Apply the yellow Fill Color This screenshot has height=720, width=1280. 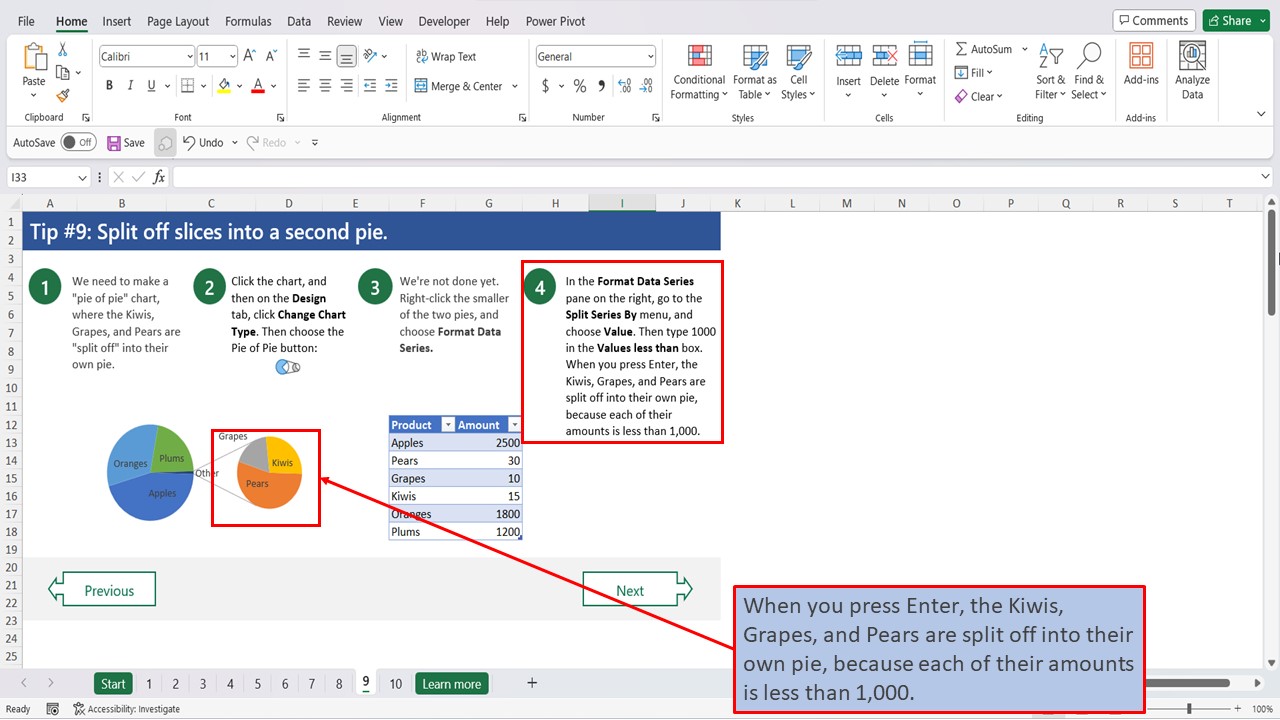(x=224, y=86)
